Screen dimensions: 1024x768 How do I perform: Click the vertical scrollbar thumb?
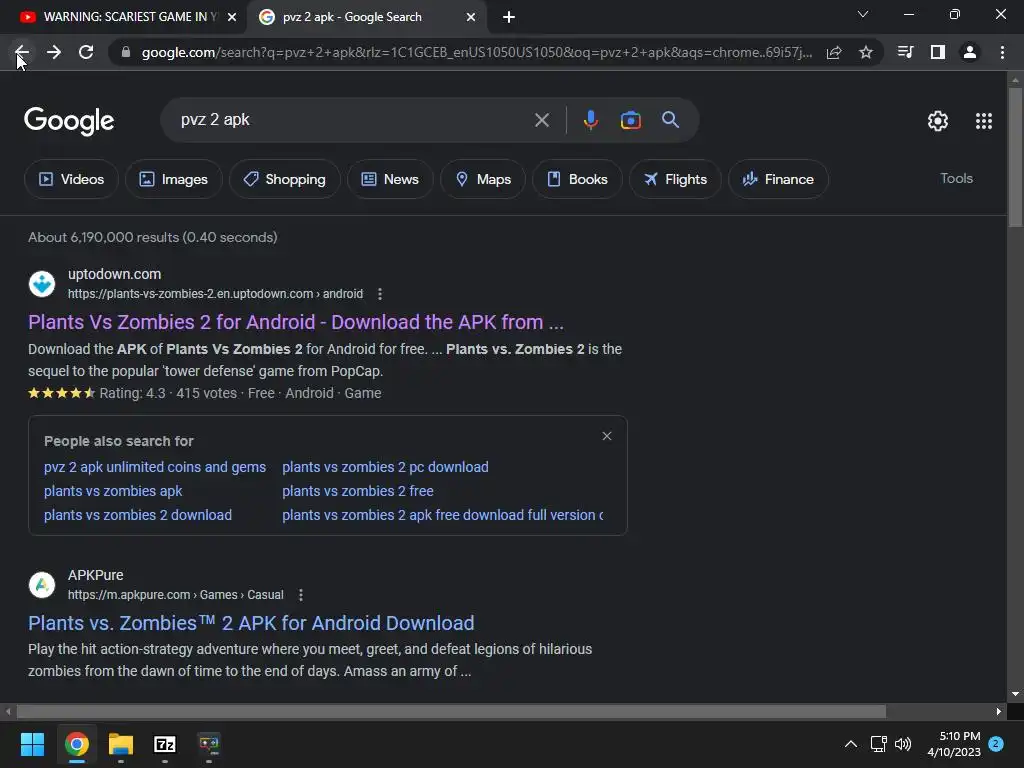[x=1015, y=157]
